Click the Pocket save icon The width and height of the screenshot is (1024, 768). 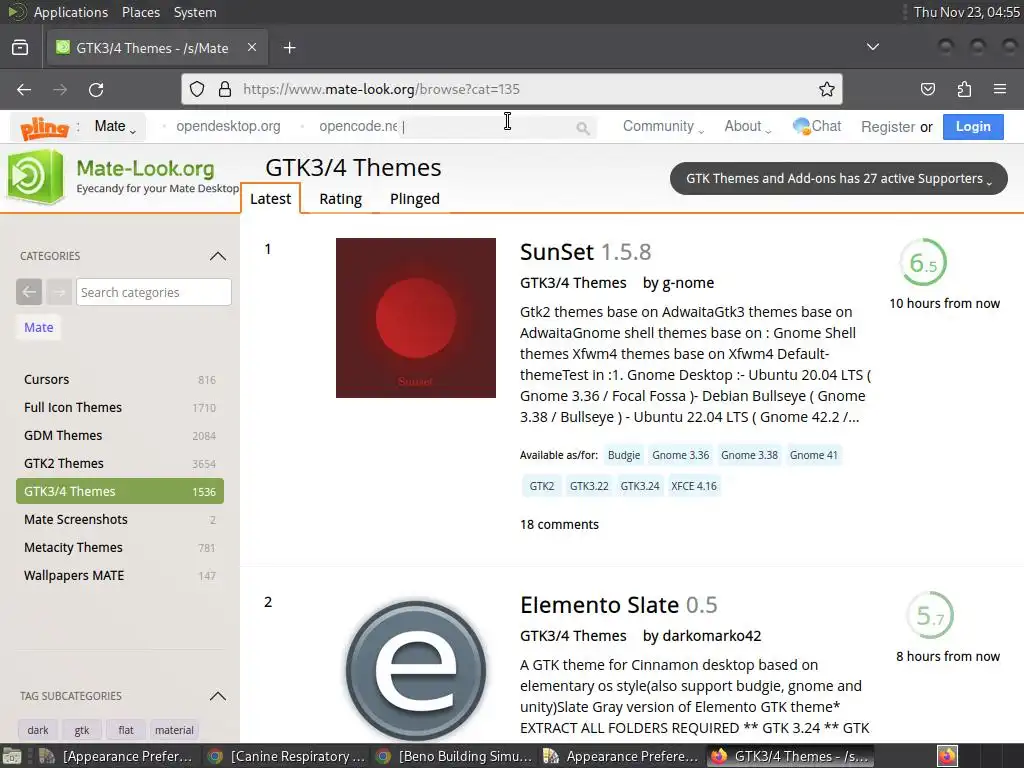click(927, 89)
